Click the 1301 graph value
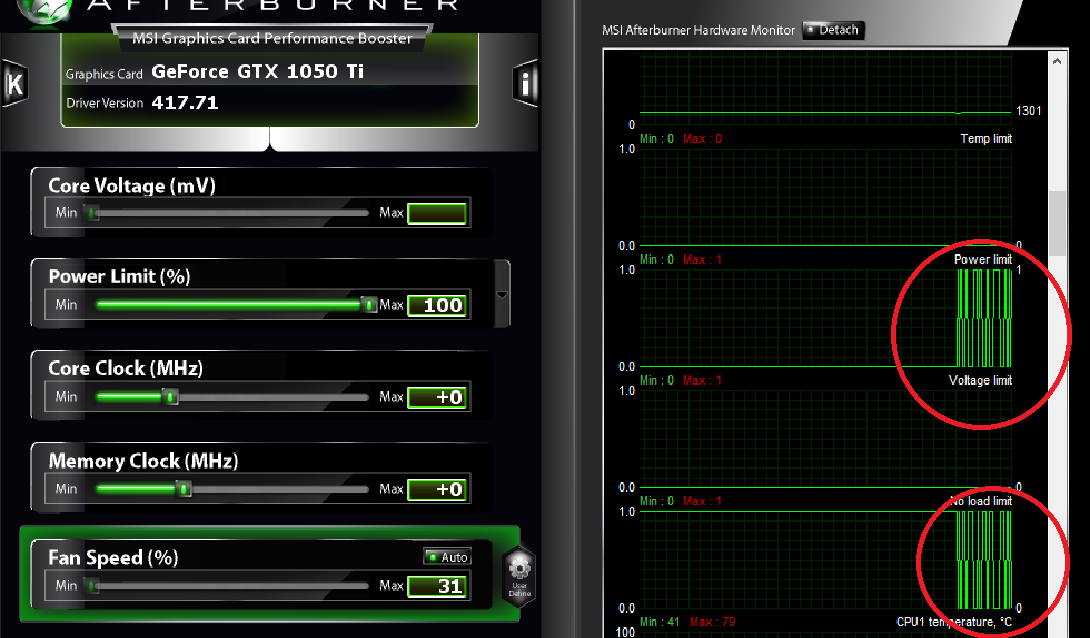Image resolution: width=1090 pixels, height=638 pixels. pyautogui.click(x=1028, y=111)
